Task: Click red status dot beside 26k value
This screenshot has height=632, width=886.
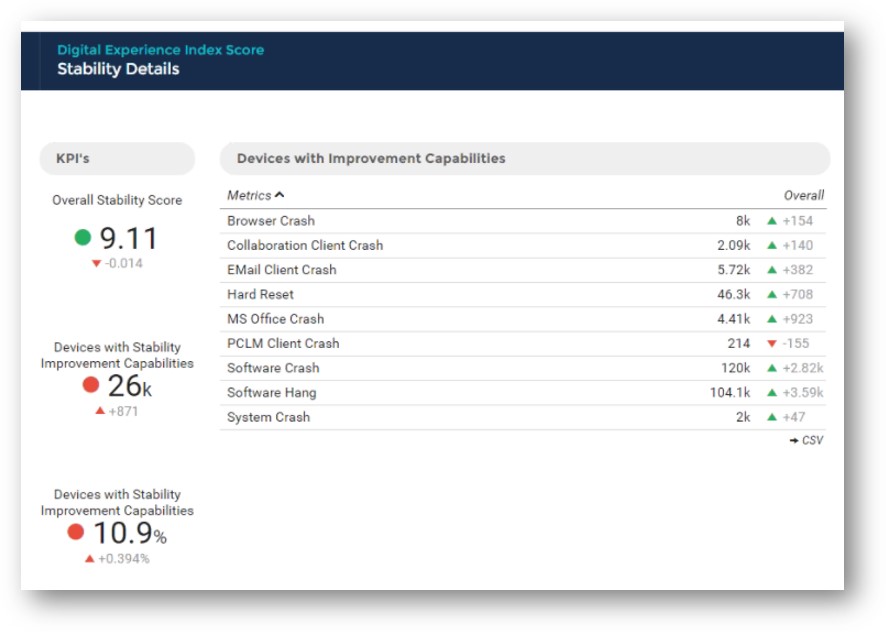Action: click(91, 385)
